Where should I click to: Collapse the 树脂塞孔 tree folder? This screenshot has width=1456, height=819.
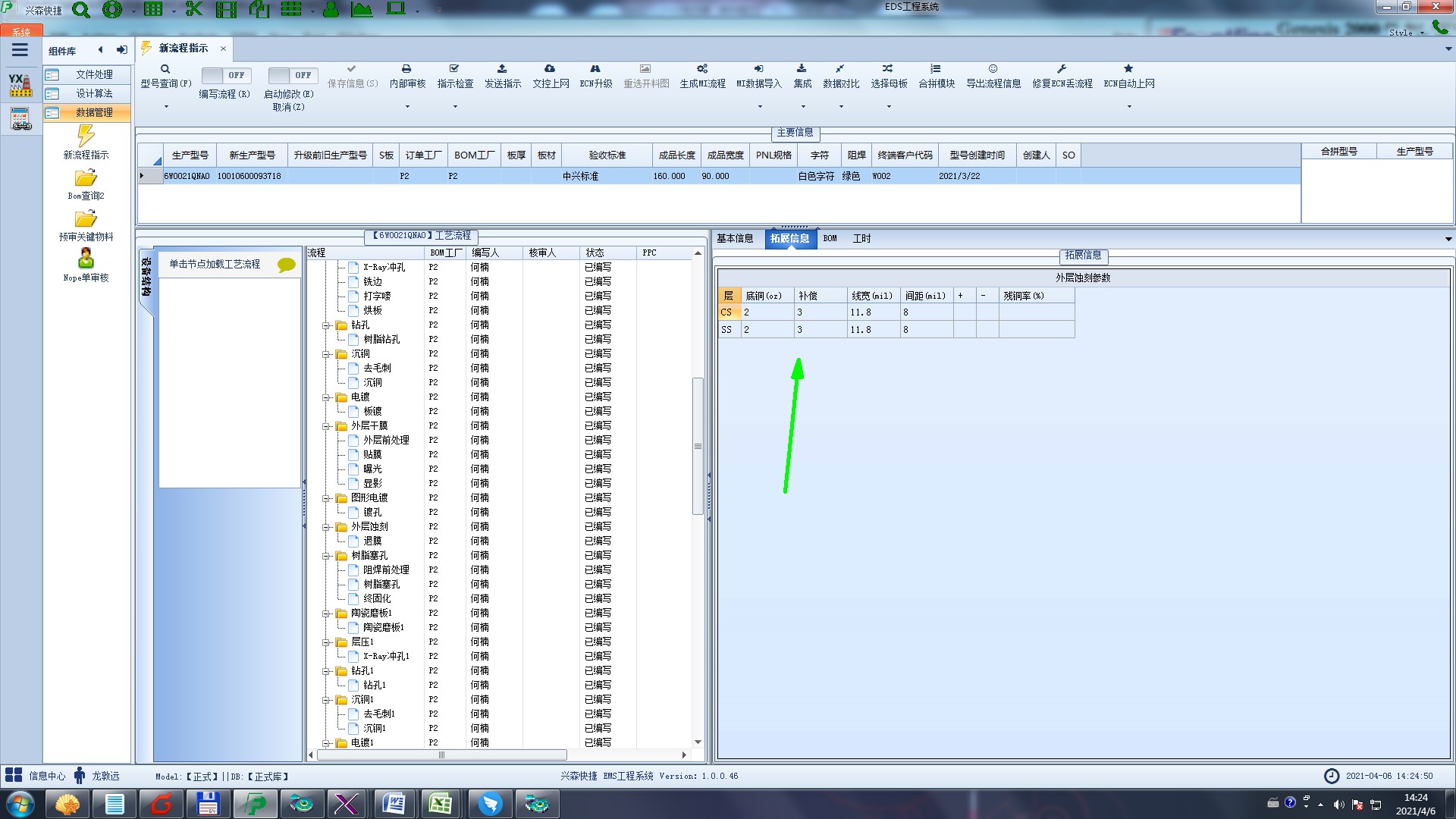click(x=326, y=556)
